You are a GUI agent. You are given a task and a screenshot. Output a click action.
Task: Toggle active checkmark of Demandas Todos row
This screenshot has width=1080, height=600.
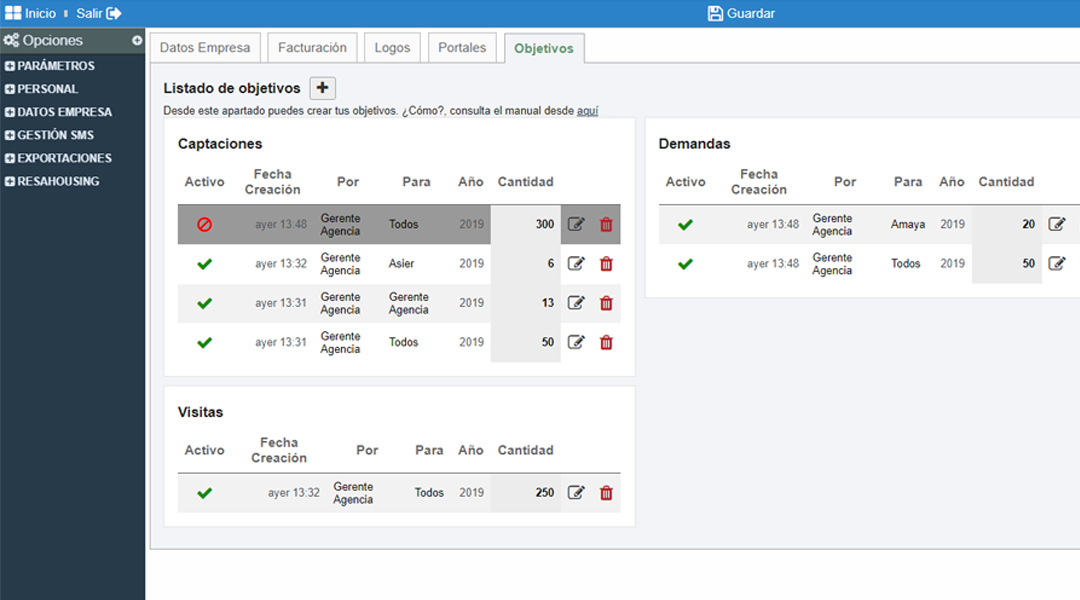[x=685, y=264]
